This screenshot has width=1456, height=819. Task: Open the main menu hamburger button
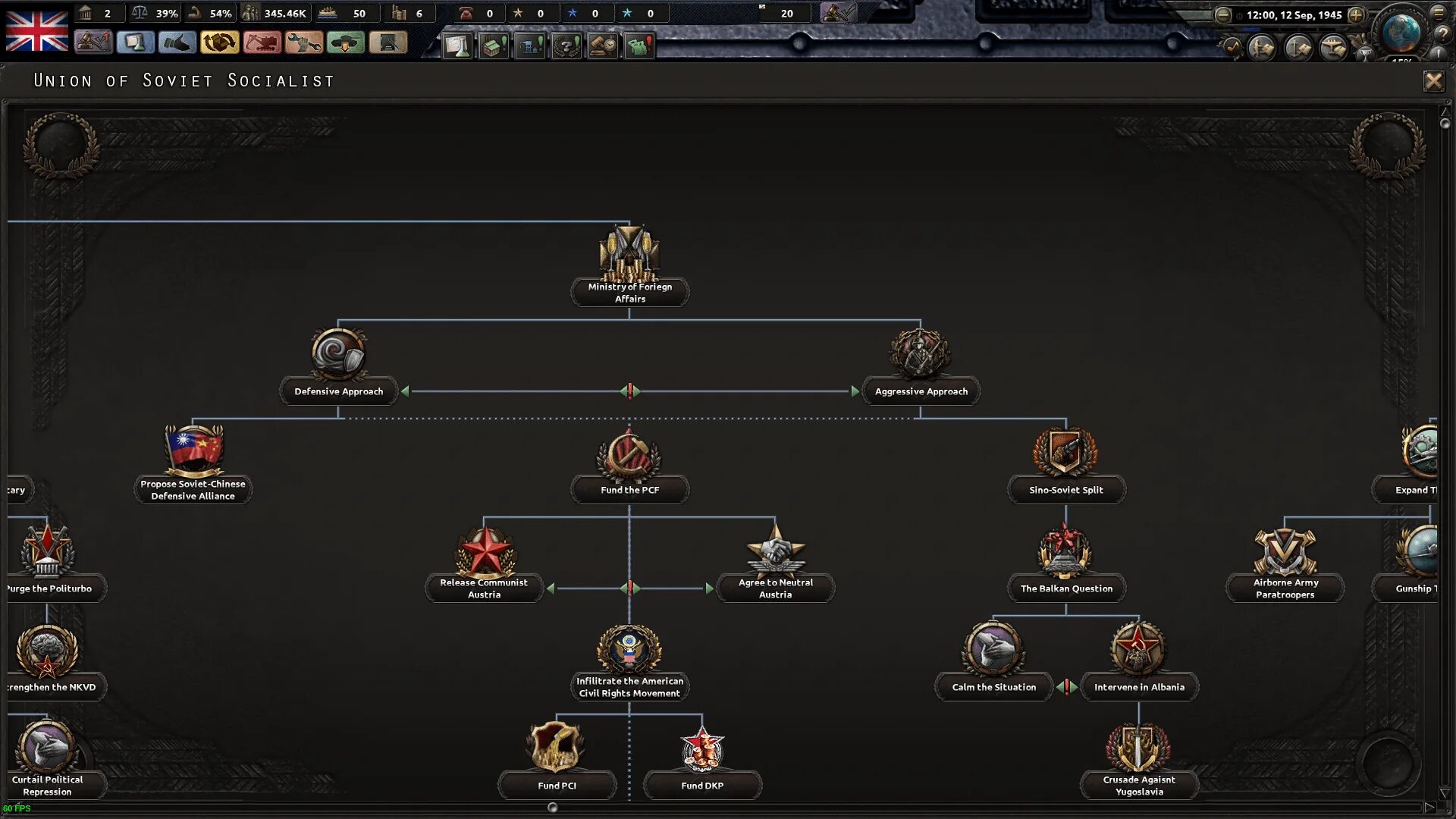click(x=1439, y=12)
